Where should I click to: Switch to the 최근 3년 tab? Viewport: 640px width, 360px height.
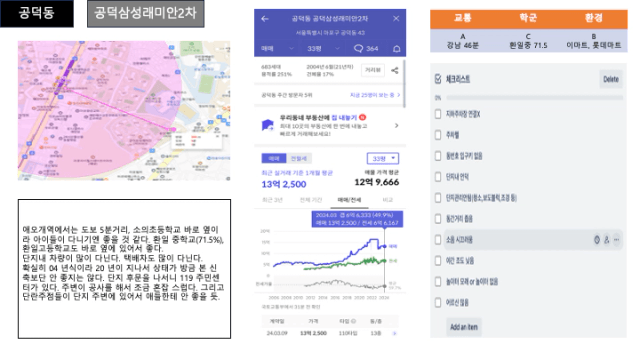pyautogui.click(x=272, y=200)
